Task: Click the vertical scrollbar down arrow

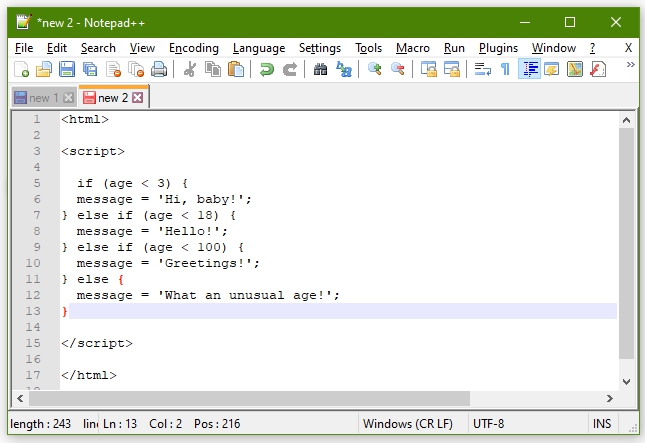Action: pyautogui.click(x=626, y=382)
